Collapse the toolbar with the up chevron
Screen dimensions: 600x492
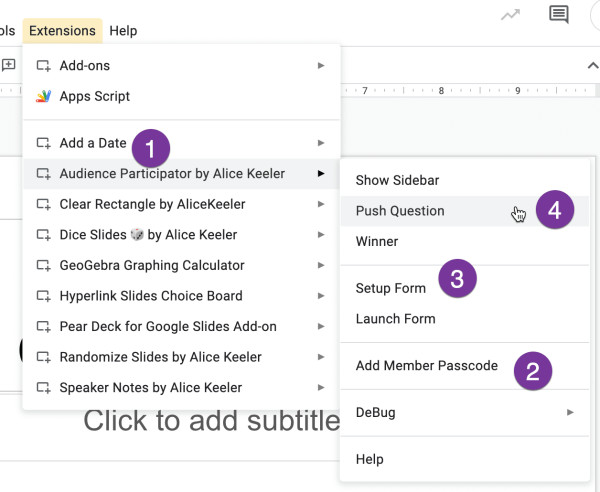click(x=593, y=66)
